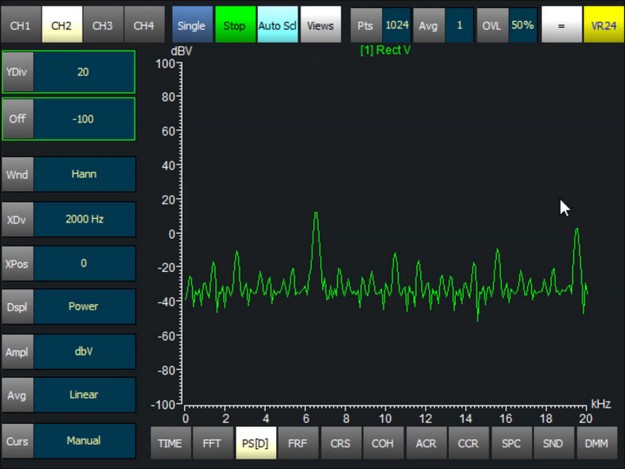Select the CH1 channel button
The height and width of the screenshot is (469, 625).
21,25
